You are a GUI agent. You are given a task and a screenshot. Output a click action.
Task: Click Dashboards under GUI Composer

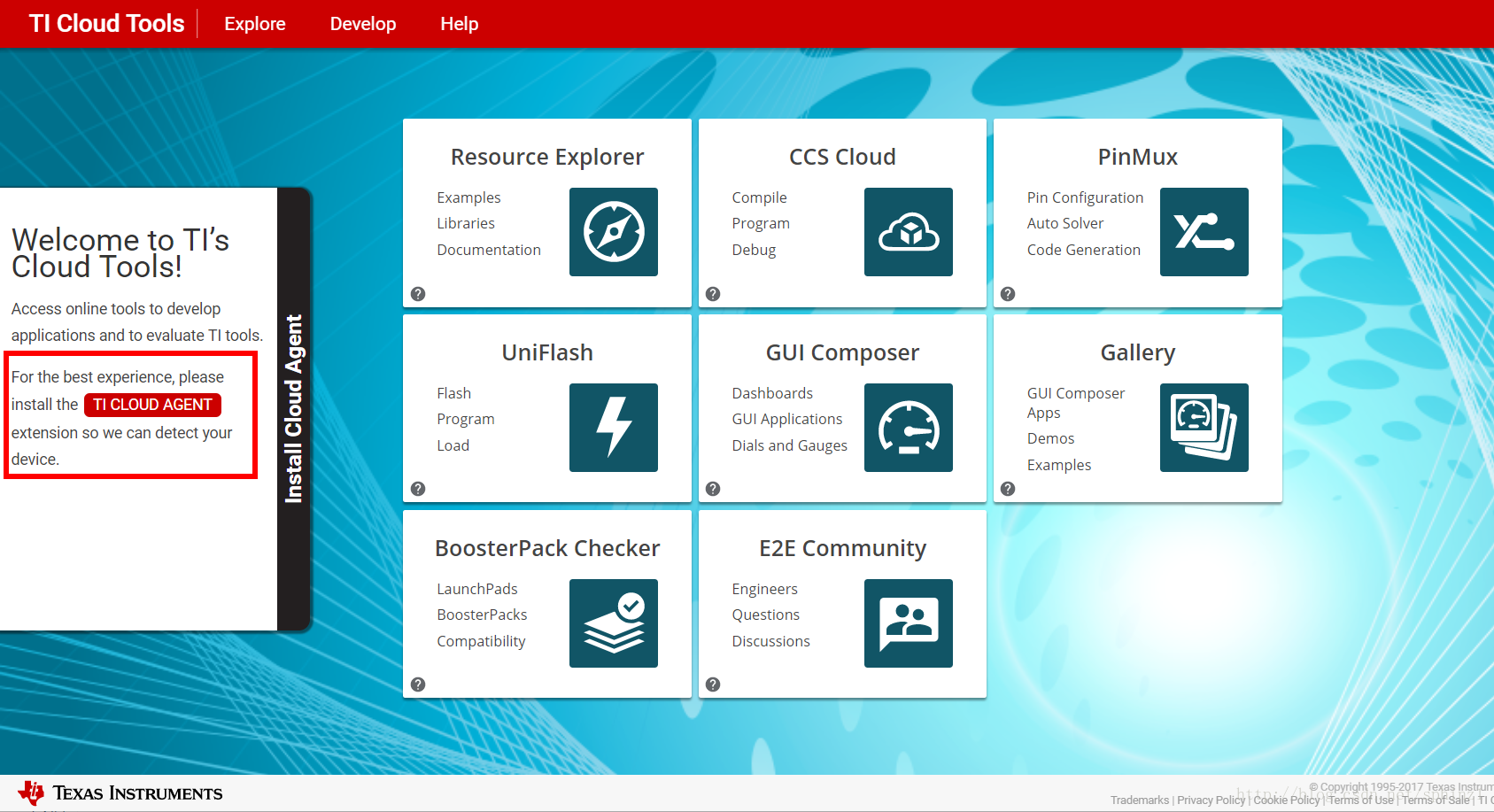click(x=772, y=393)
